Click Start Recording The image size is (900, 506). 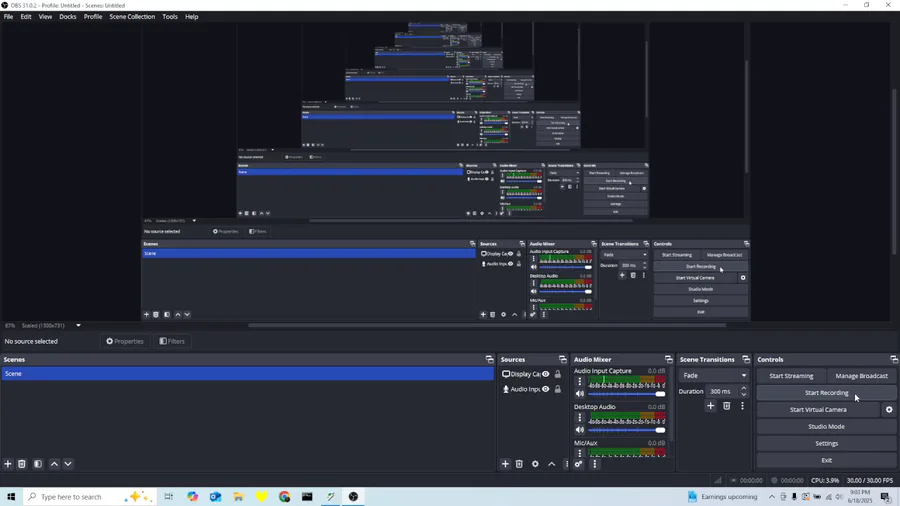tap(827, 393)
